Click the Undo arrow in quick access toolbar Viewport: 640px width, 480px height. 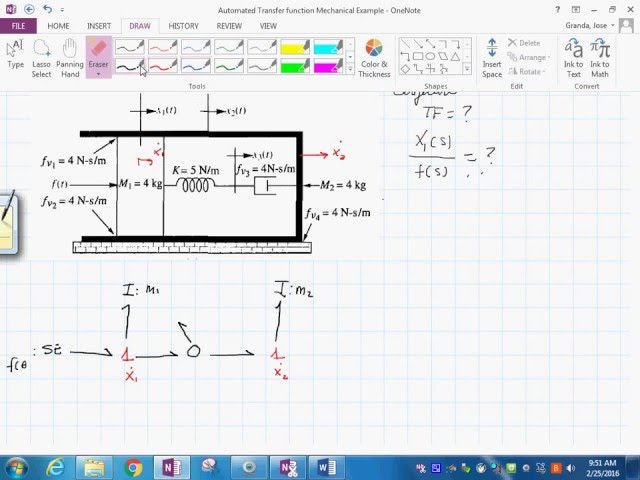47,9
